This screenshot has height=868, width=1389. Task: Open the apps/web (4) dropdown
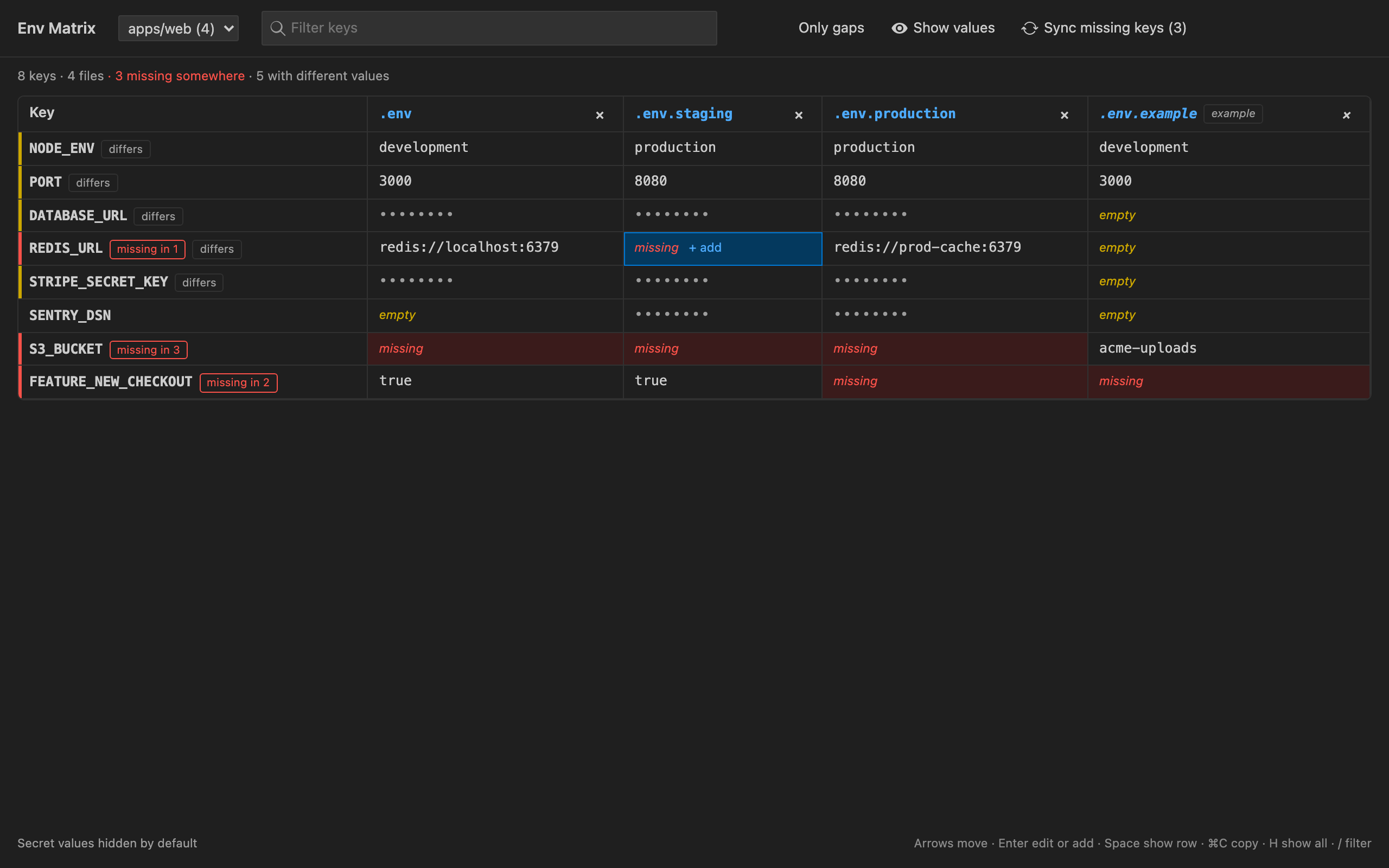(179, 28)
